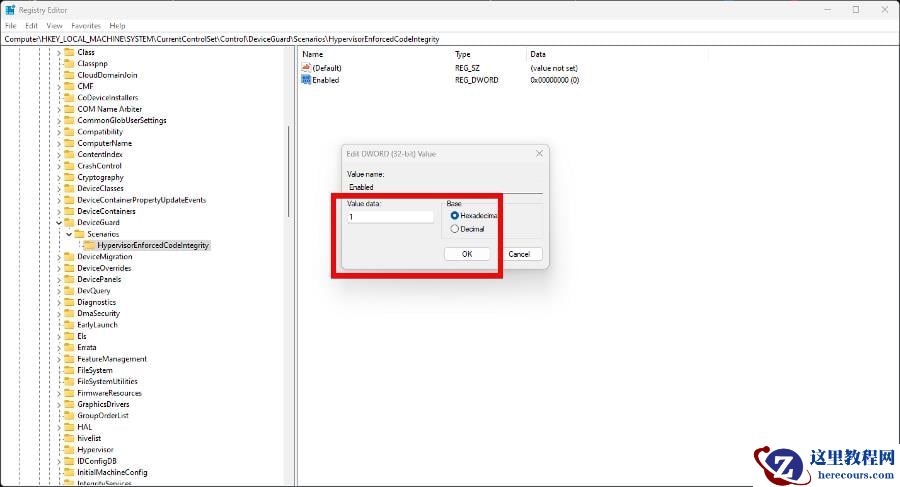Expand the COM Name Arbiter key

[59, 109]
